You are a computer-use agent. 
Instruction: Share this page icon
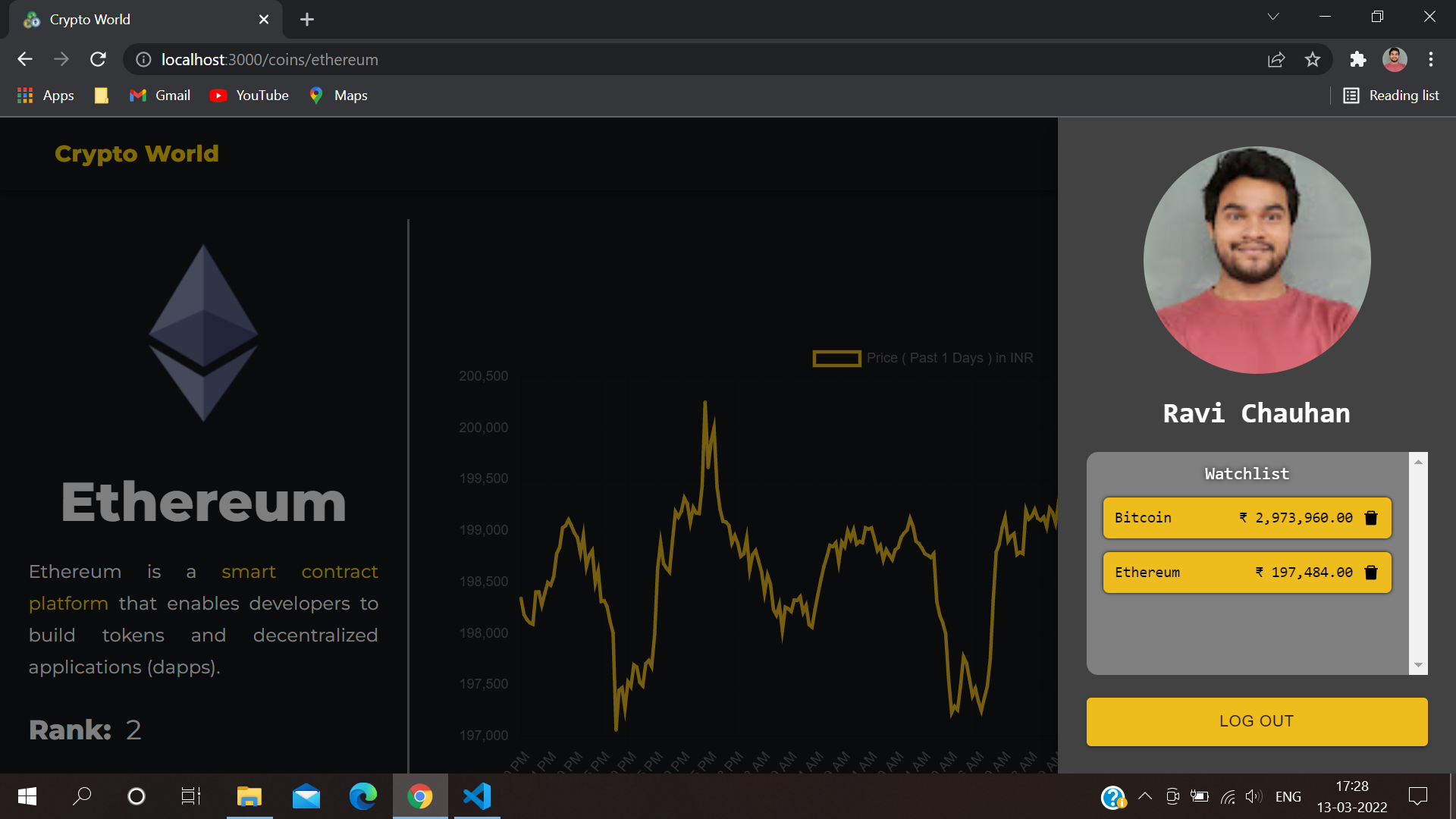click(1276, 59)
